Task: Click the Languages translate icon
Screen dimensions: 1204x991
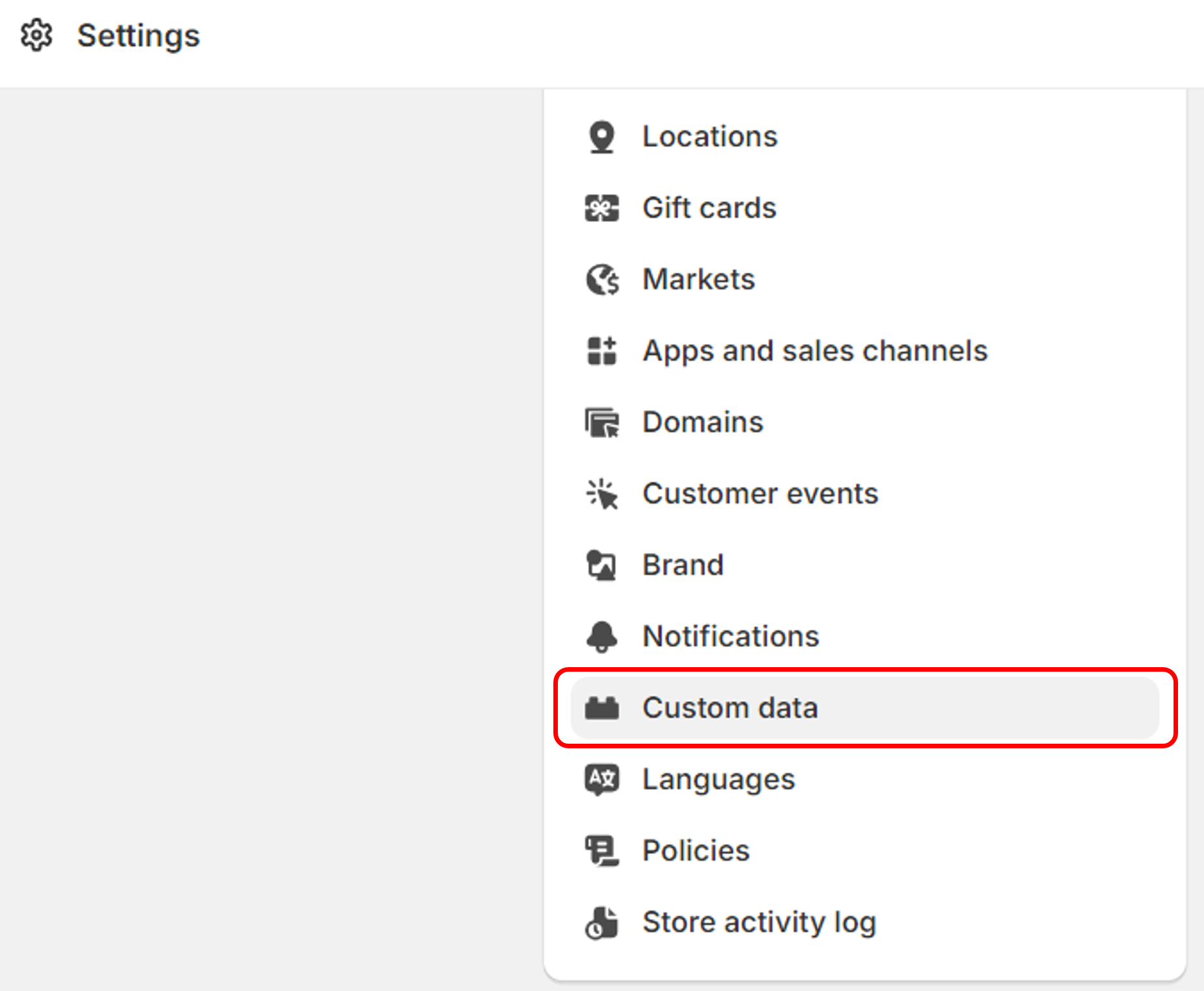Action: [601, 779]
